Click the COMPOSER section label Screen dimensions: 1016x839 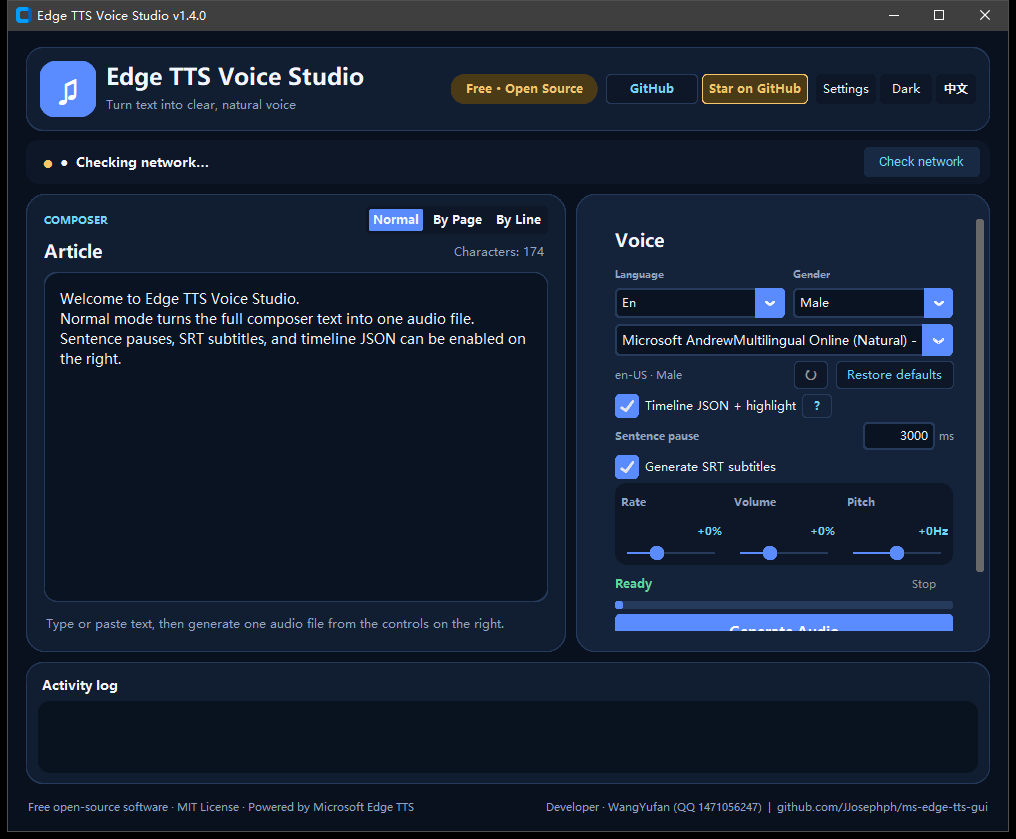coord(76,220)
